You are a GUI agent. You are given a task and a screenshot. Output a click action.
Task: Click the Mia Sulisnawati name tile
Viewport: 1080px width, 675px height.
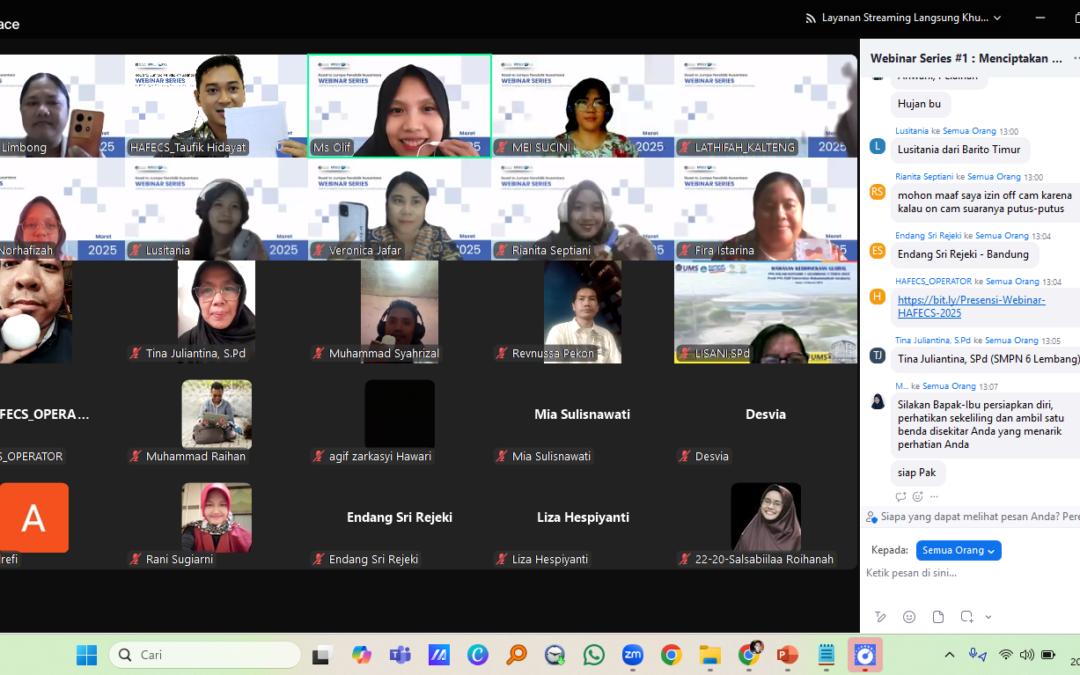click(582, 414)
